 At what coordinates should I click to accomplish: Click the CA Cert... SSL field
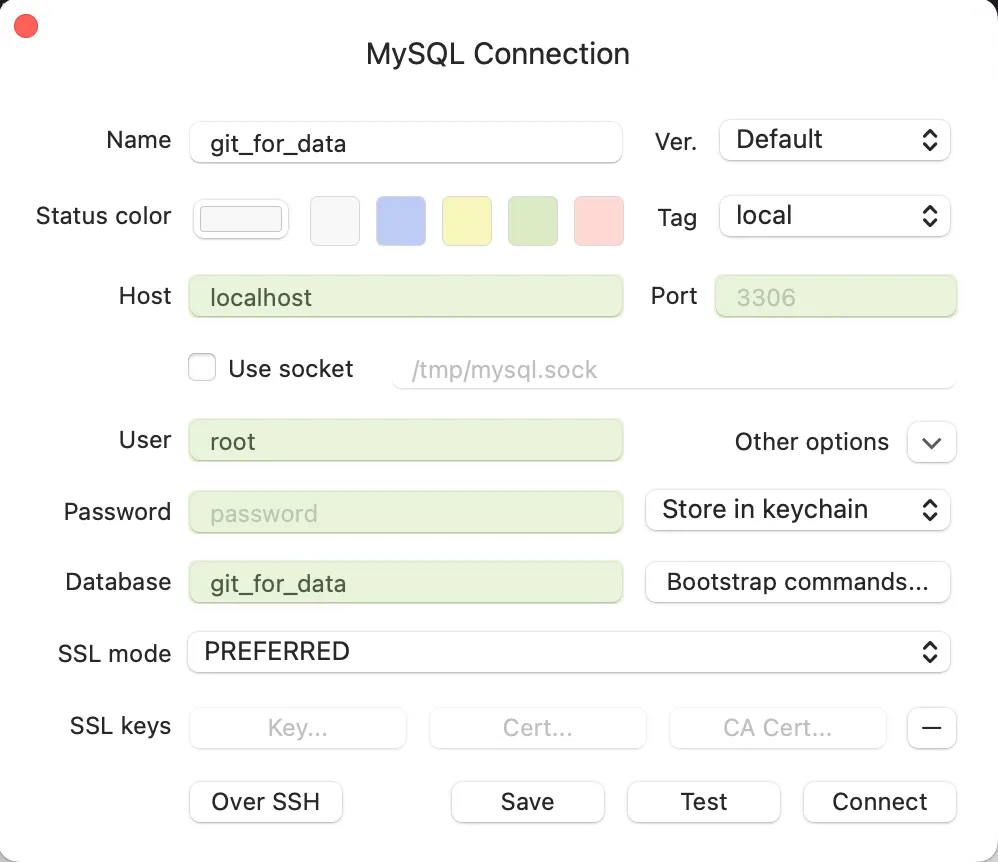777,727
